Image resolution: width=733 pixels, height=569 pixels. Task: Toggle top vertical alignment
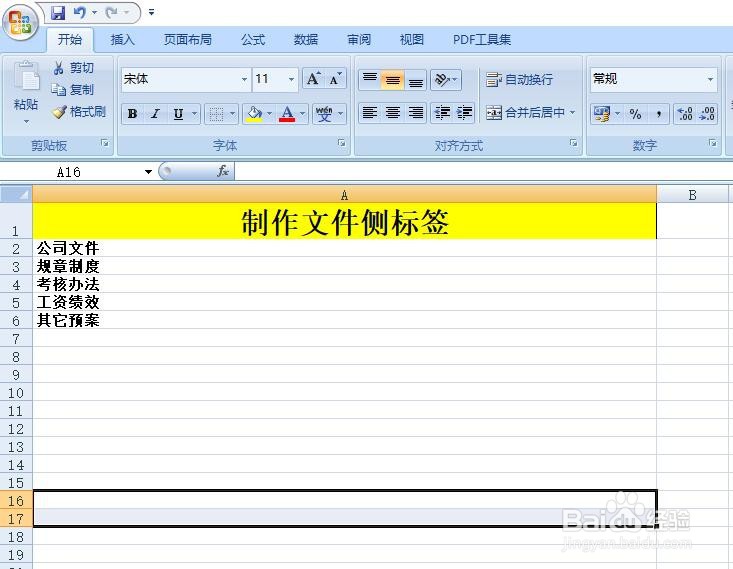pos(370,79)
